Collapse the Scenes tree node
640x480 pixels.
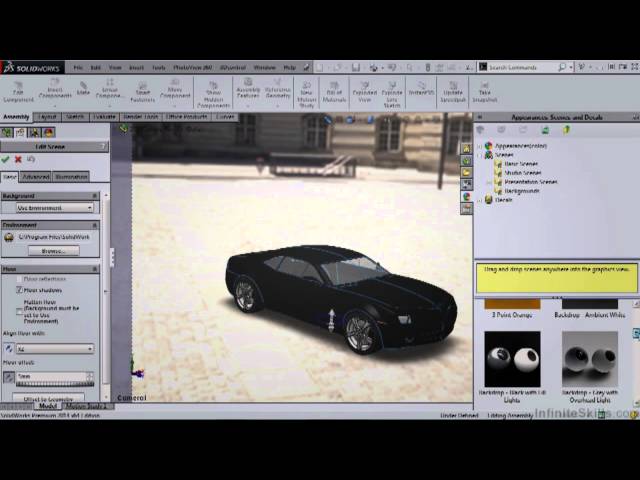coord(480,155)
